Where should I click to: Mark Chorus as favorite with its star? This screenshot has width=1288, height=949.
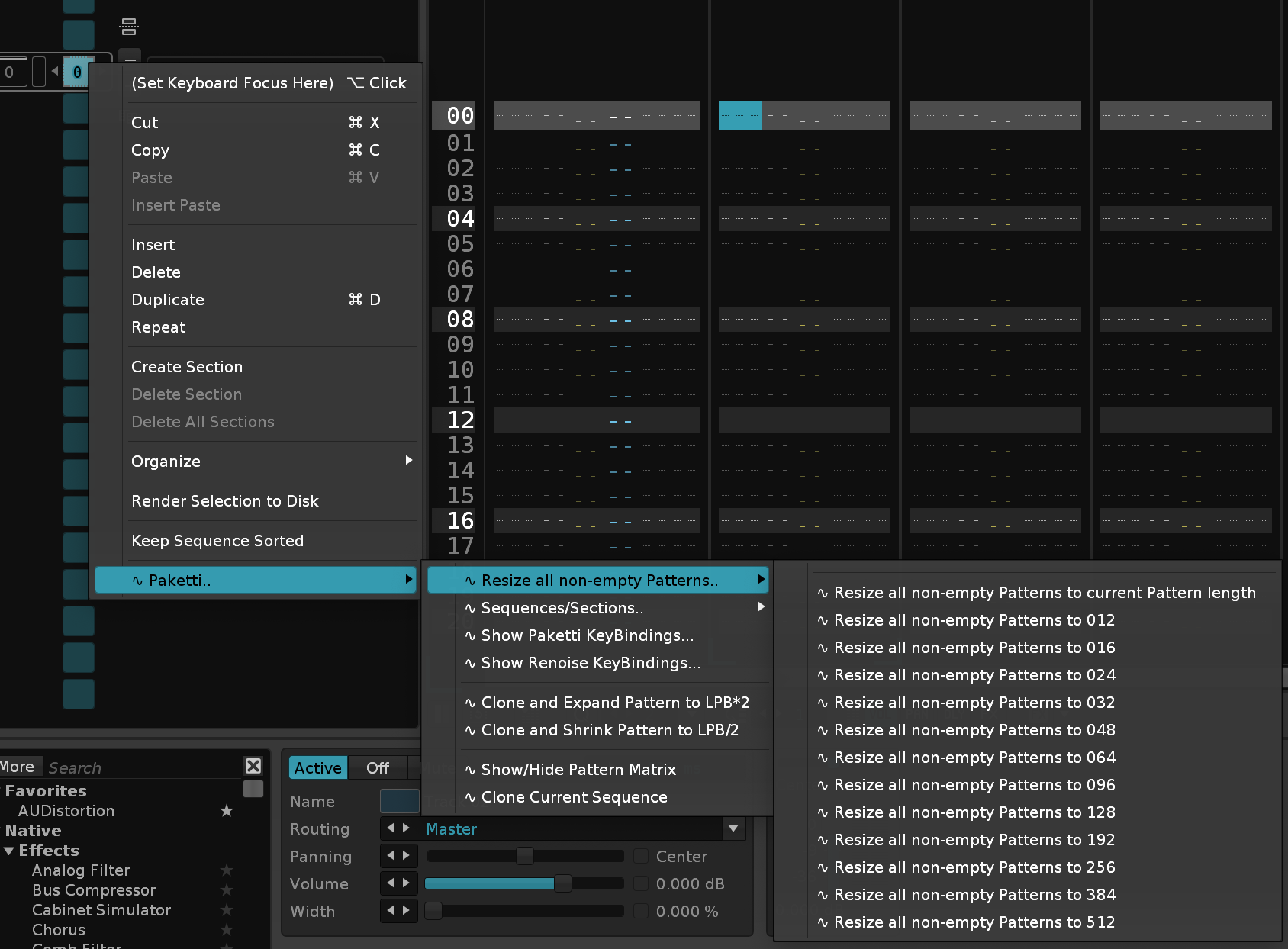(227, 929)
